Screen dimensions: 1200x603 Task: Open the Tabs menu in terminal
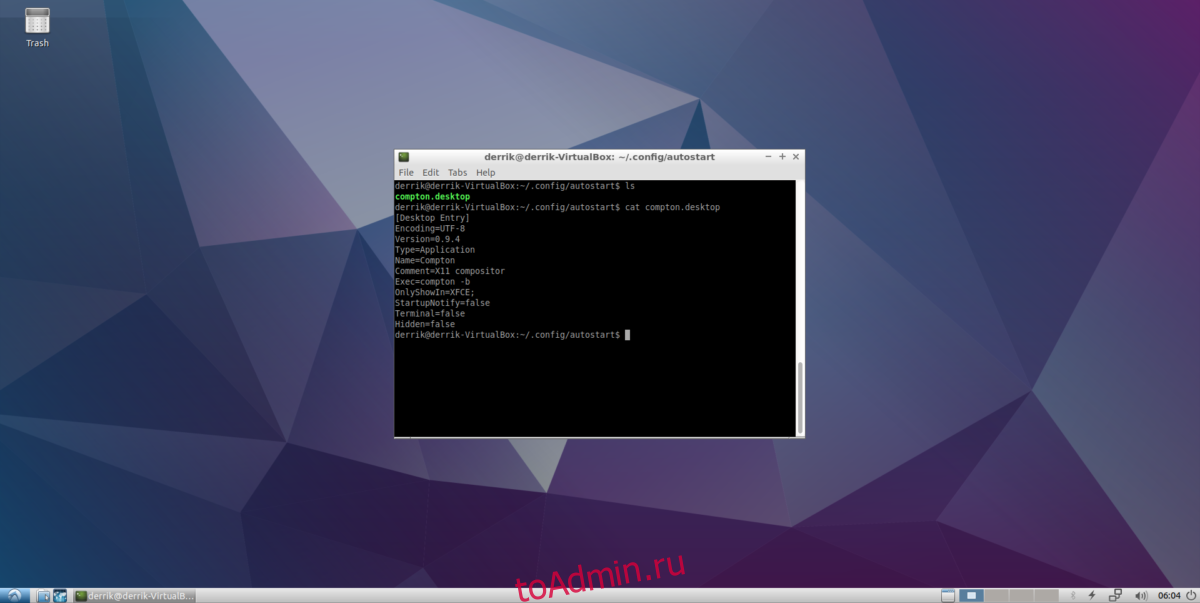pos(457,173)
